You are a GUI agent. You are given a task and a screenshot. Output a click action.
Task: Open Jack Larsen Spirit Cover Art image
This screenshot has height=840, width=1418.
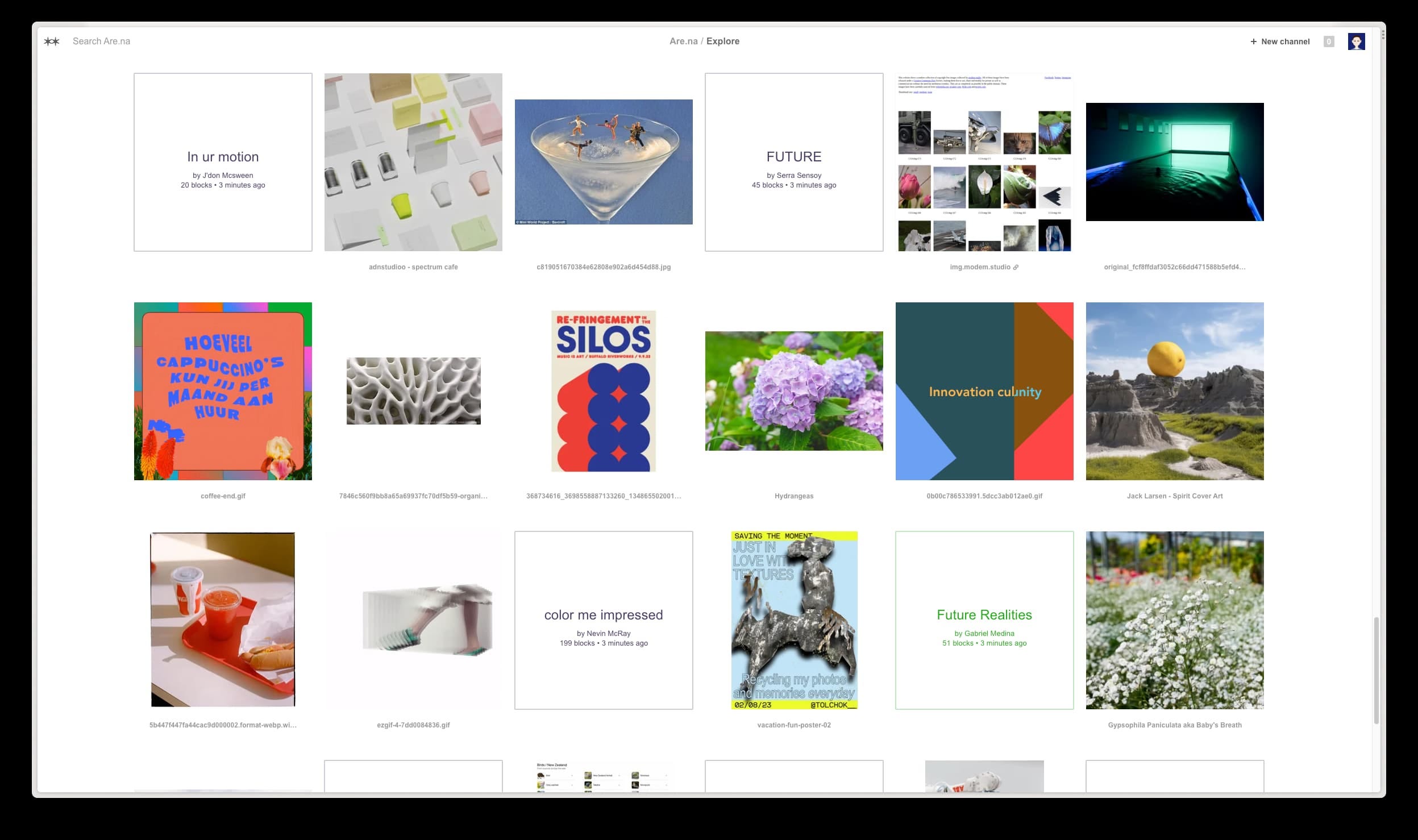coord(1174,391)
